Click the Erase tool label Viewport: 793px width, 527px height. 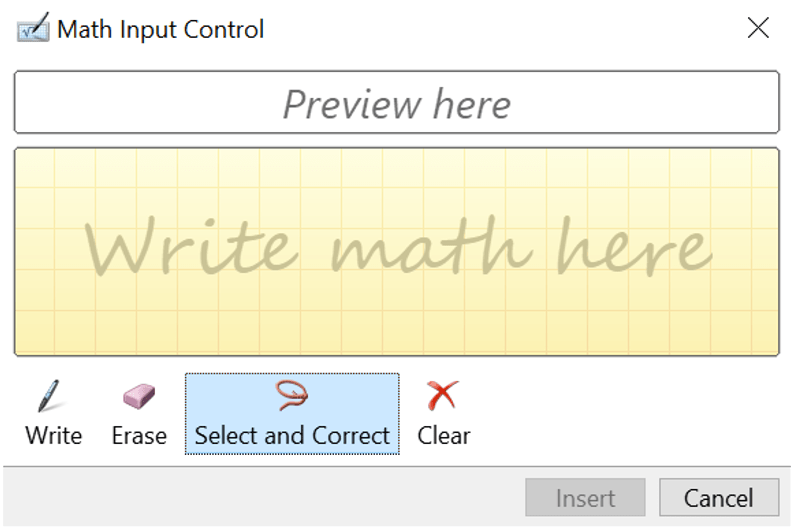click(139, 436)
